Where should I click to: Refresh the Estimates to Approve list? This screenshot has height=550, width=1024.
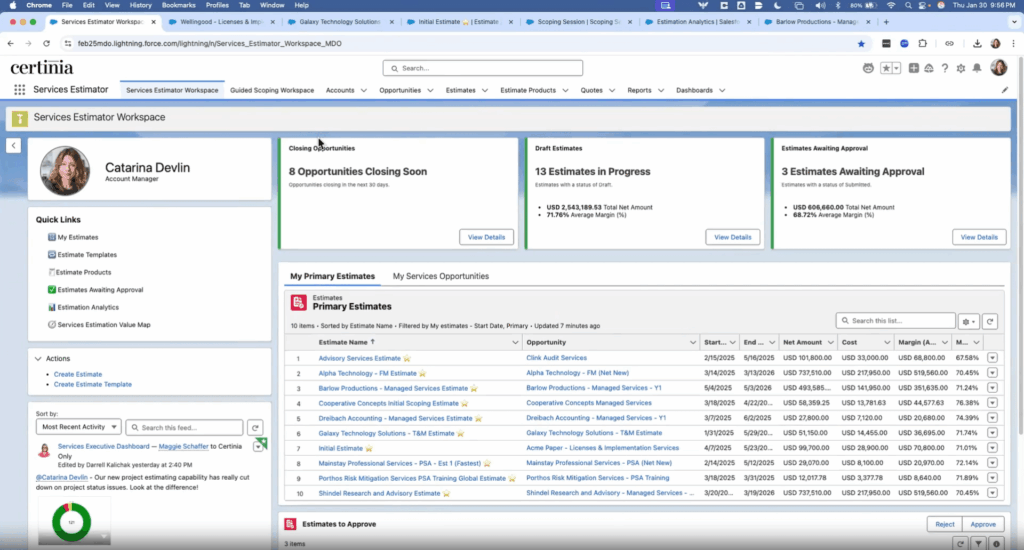click(x=960, y=543)
